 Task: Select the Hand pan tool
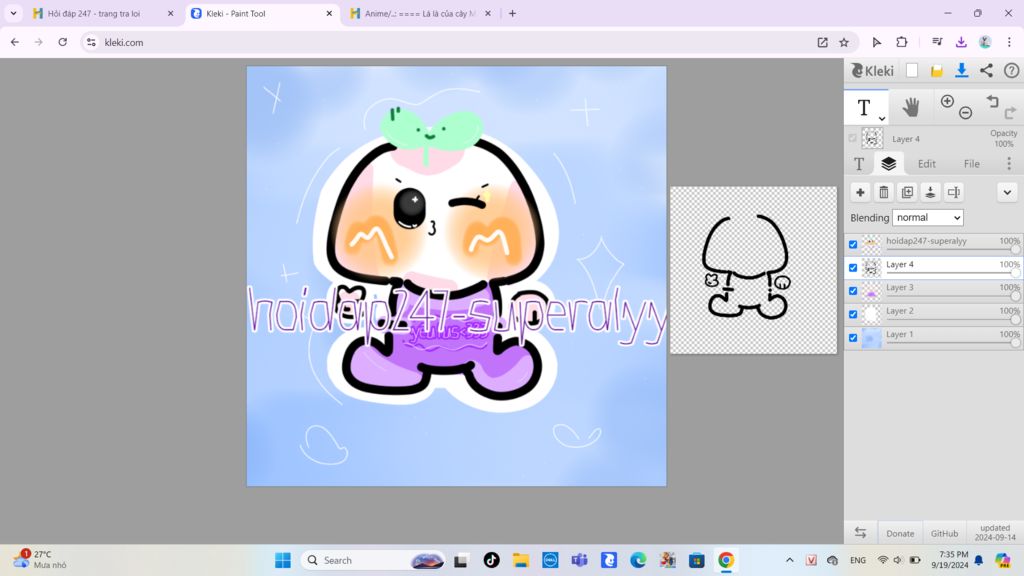point(910,107)
